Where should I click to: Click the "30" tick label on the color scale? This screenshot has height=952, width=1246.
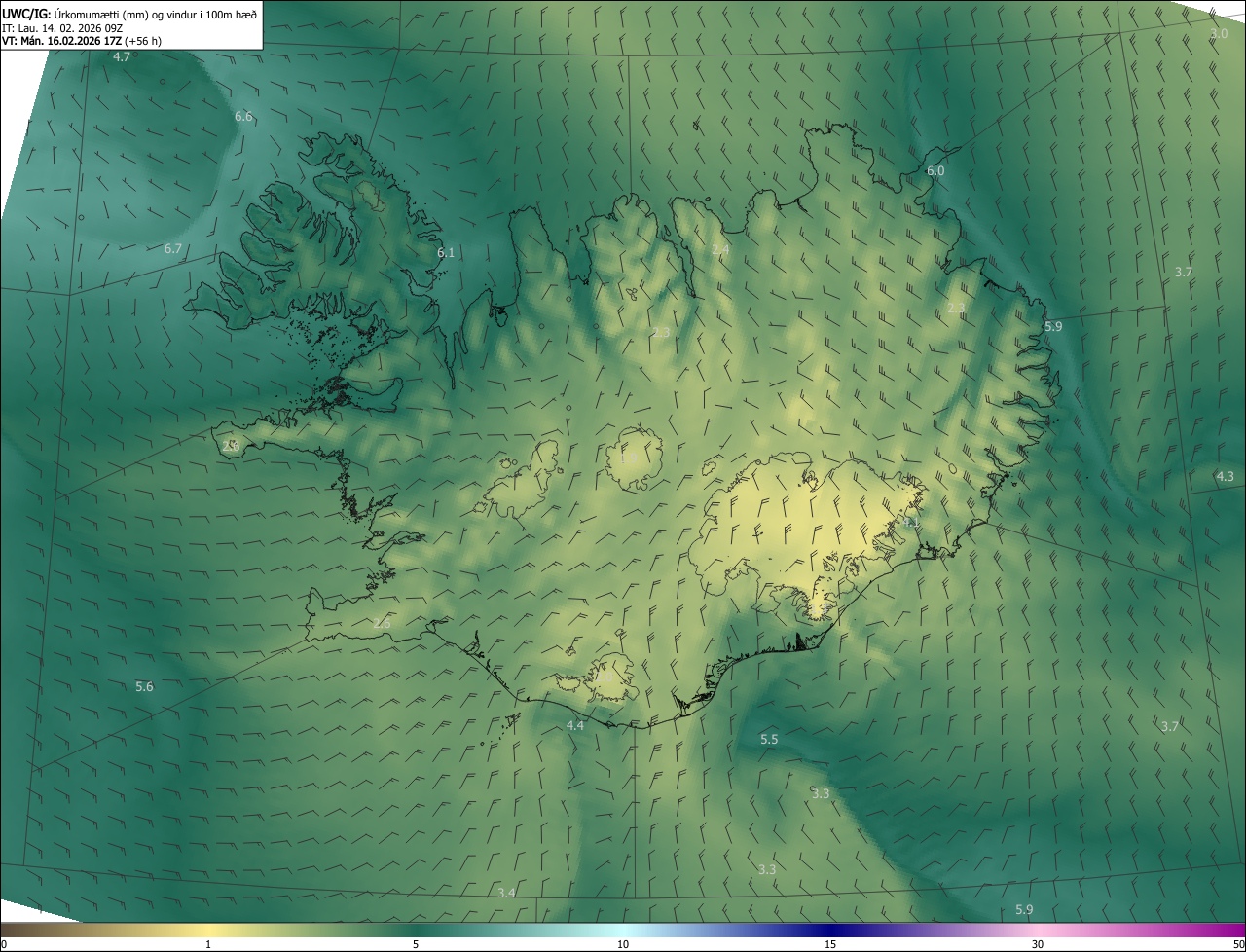point(1038,944)
